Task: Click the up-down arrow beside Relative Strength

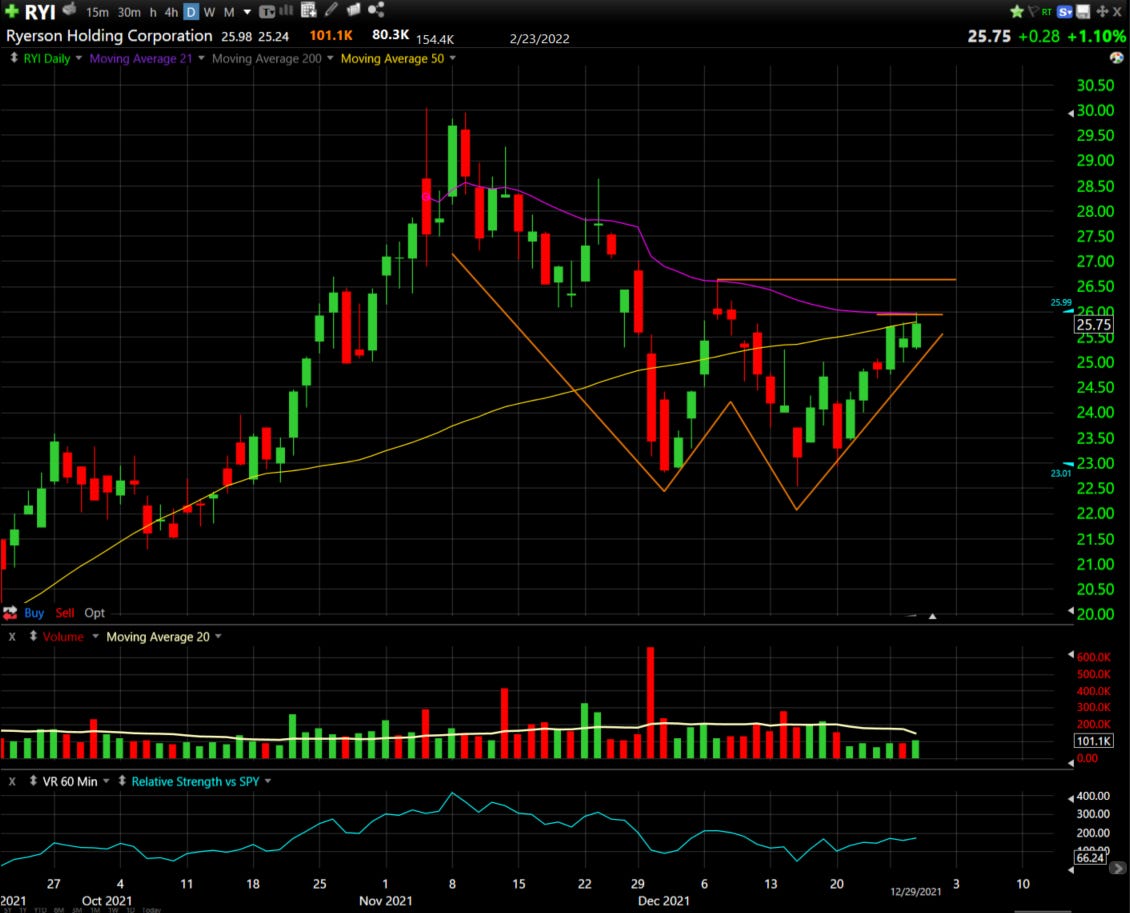Action: click(x=122, y=781)
